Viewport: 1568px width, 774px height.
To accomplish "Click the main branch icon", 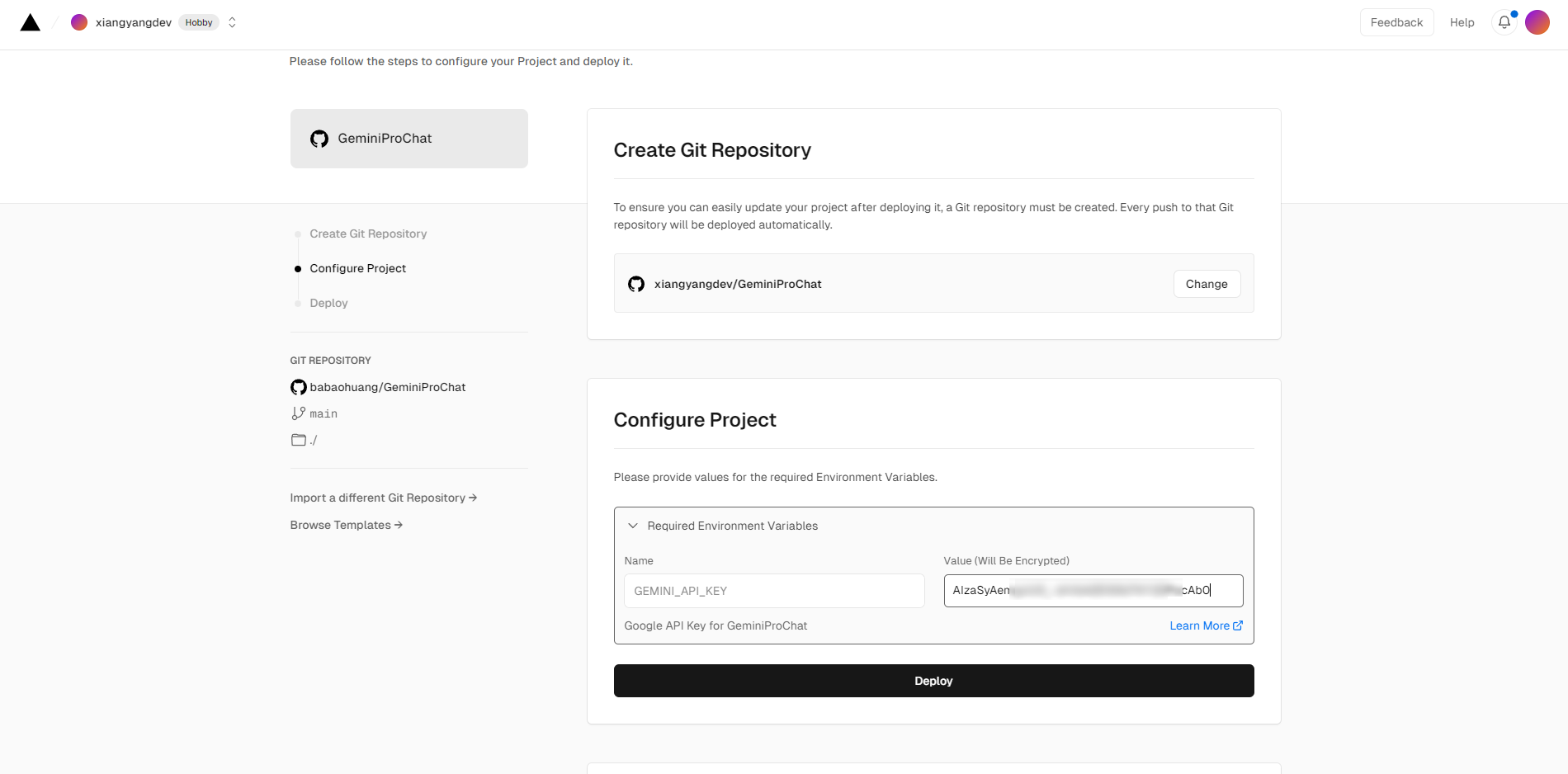I will (x=299, y=413).
